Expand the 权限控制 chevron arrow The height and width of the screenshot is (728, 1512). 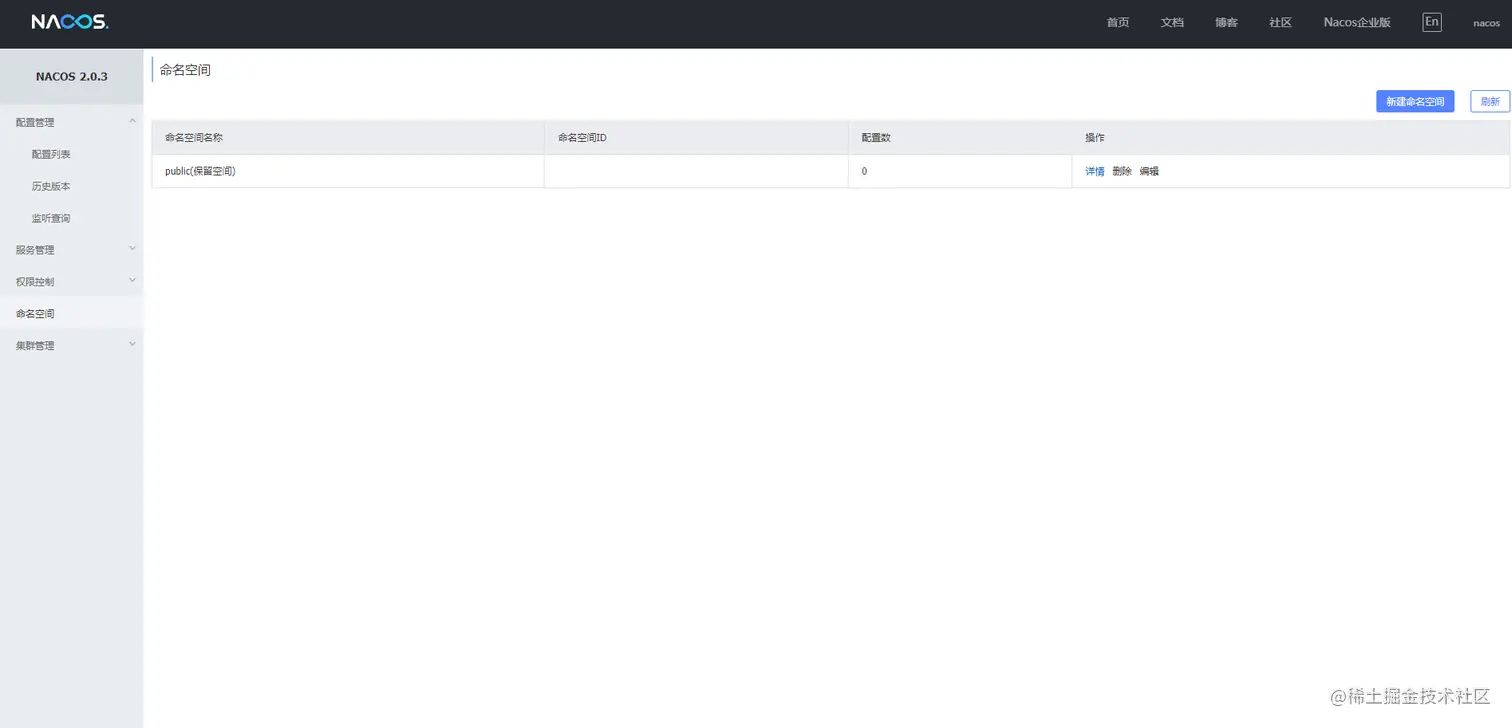[x=132, y=280]
